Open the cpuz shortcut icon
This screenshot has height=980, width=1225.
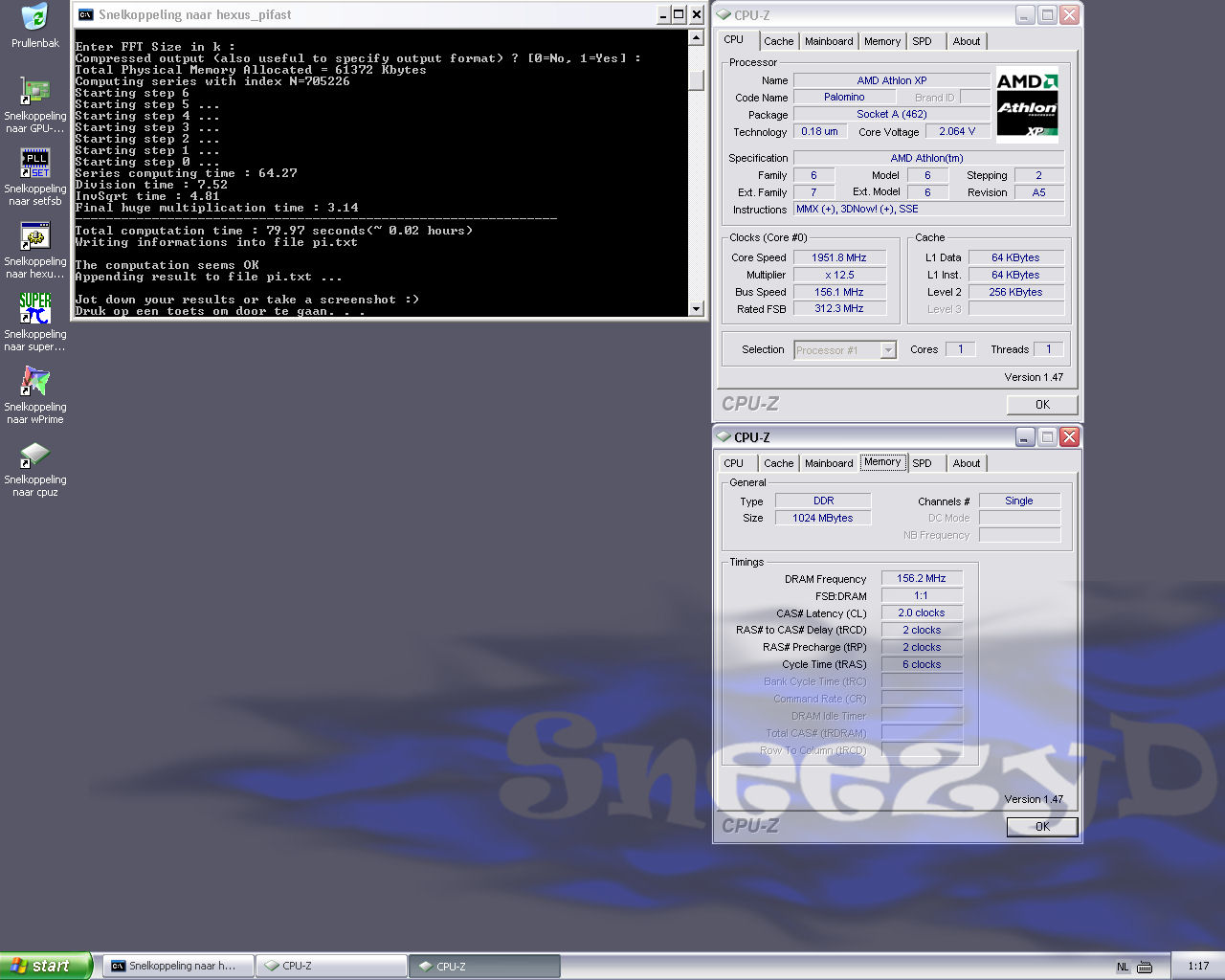click(34, 454)
